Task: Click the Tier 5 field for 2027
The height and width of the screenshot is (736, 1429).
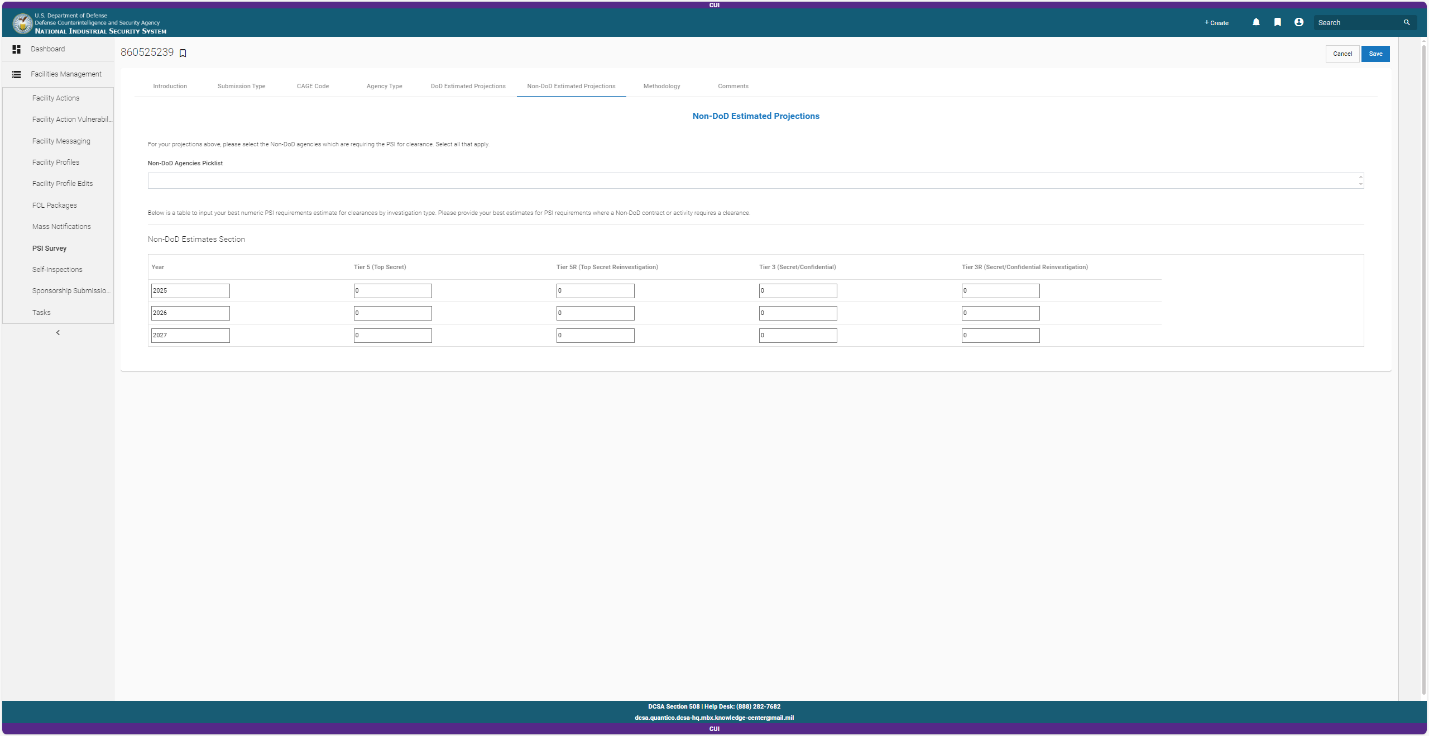Action: pyautogui.click(x=393, y=336)
